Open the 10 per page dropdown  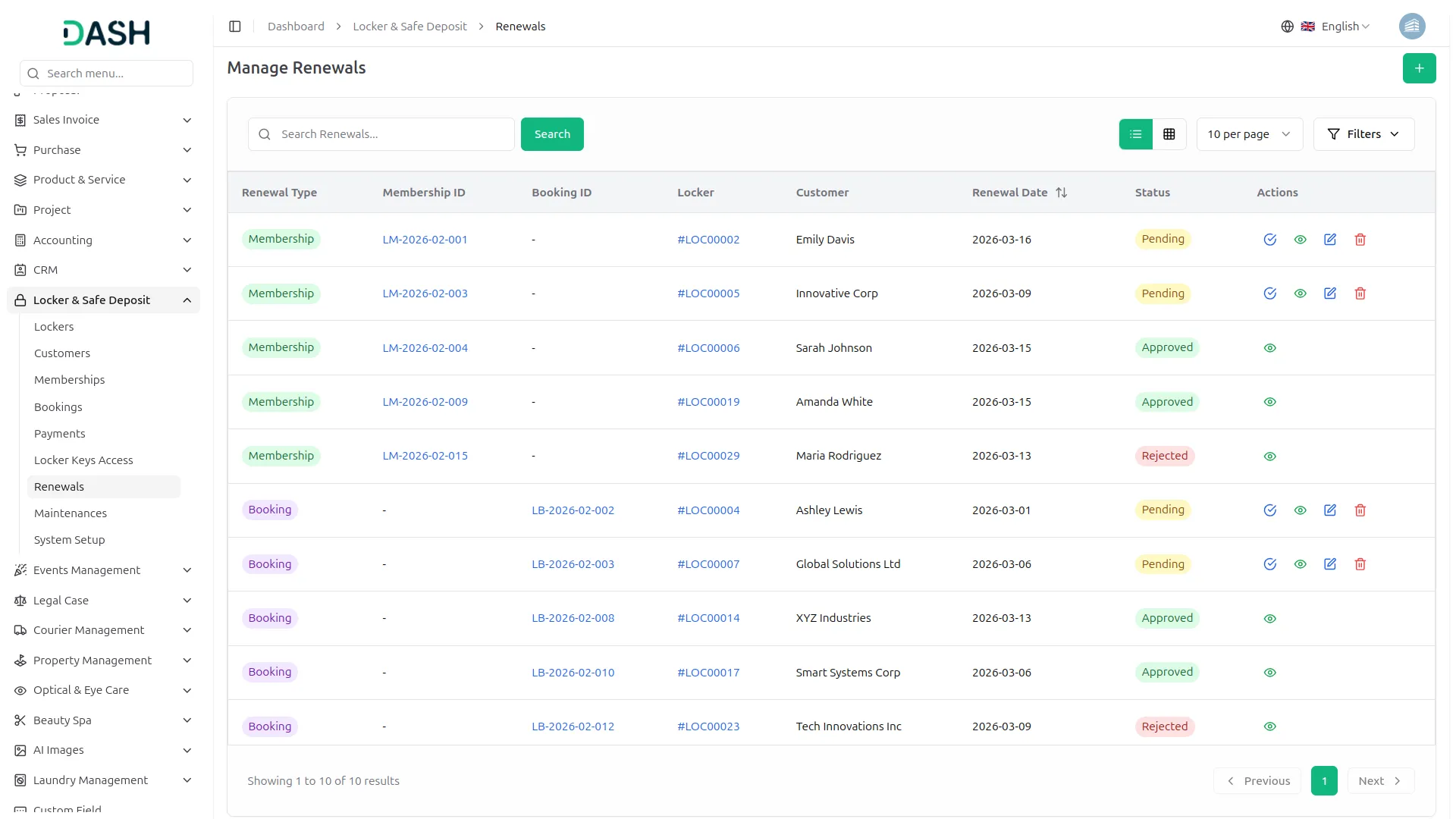1248,133
